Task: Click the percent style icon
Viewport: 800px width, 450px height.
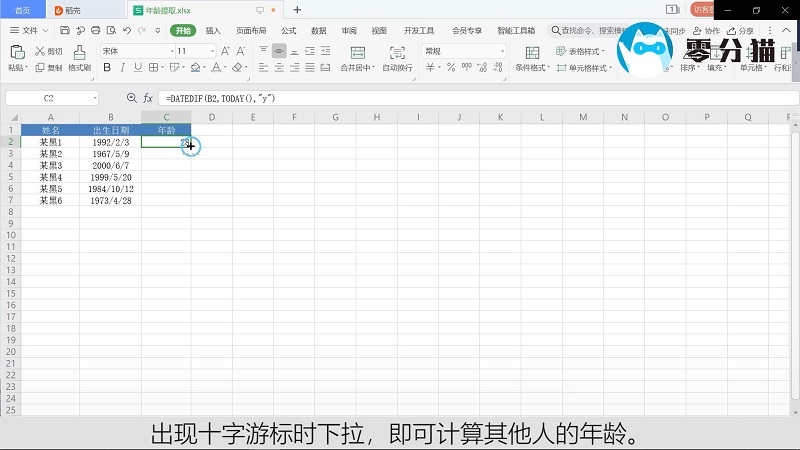Action: pos(451,67)
